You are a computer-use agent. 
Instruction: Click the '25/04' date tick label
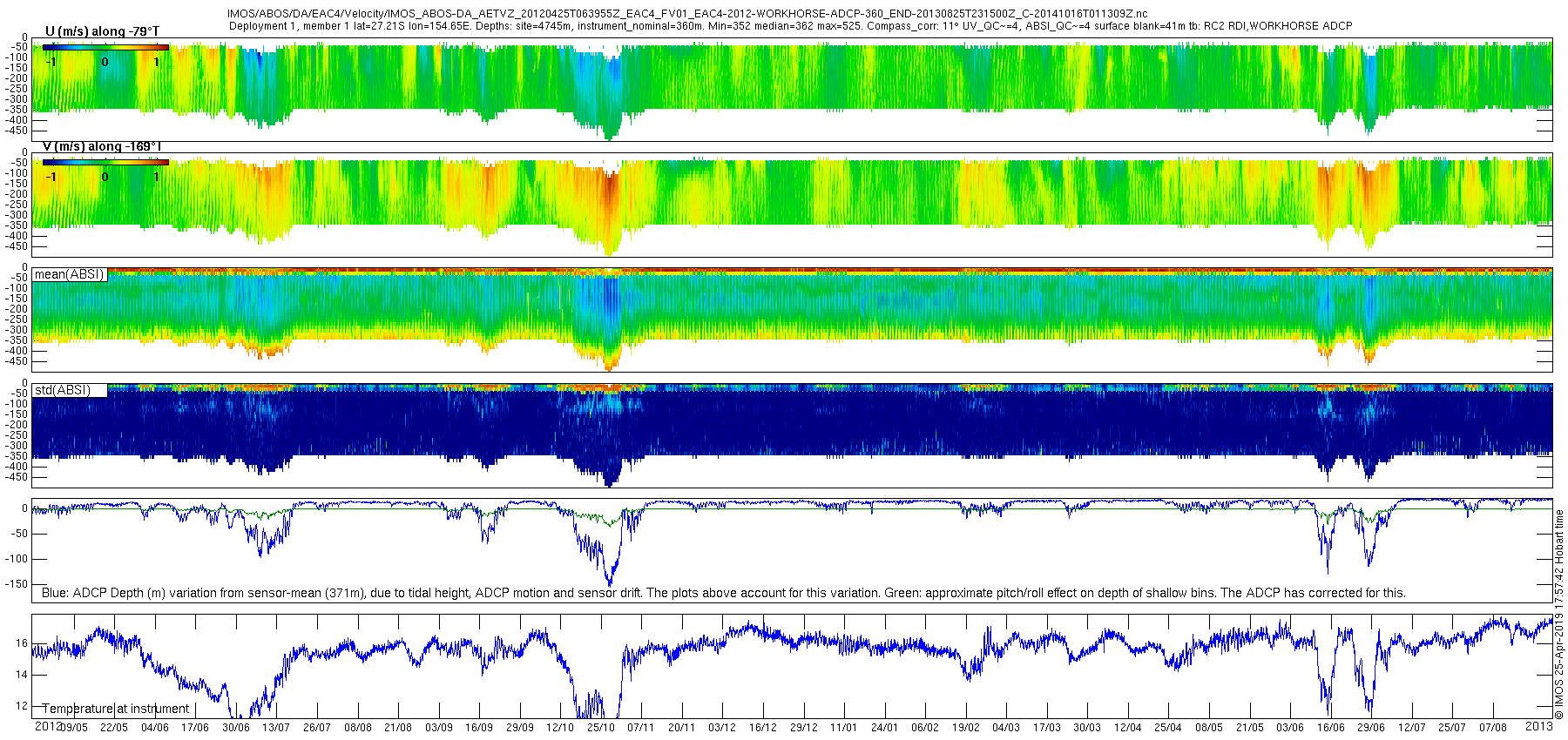(1168, 727)
